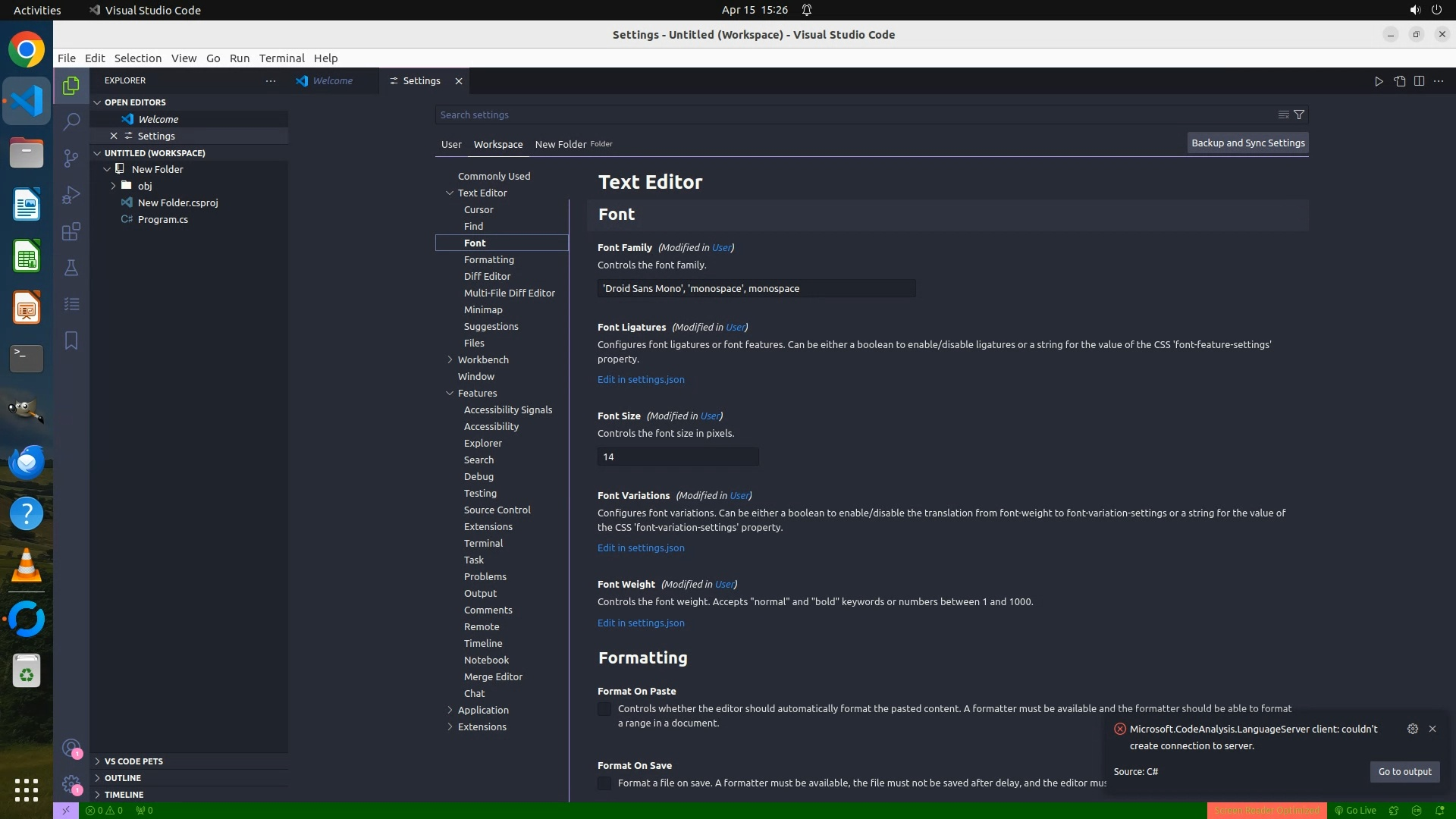Click the settings filter funnel icon

(x=1299, y=115)
